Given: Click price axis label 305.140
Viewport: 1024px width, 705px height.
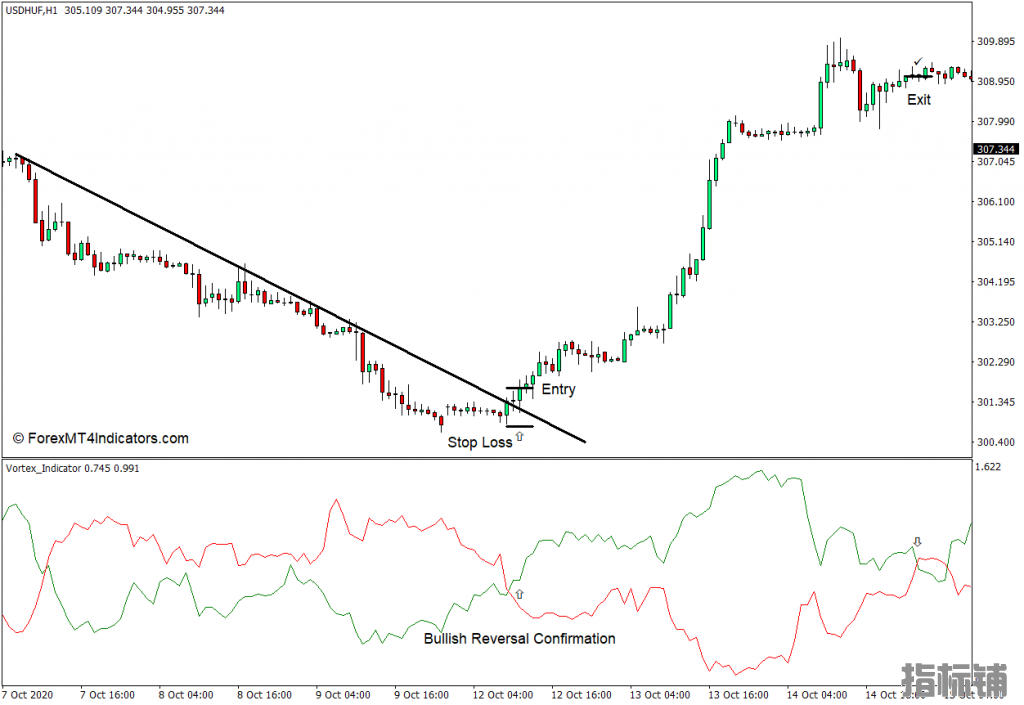Looking at the screenshot, I should pos(996,242).
